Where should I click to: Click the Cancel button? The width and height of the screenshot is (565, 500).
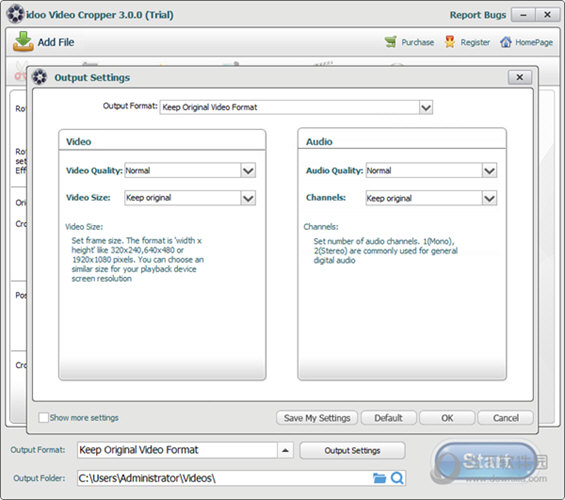point(506,418)
